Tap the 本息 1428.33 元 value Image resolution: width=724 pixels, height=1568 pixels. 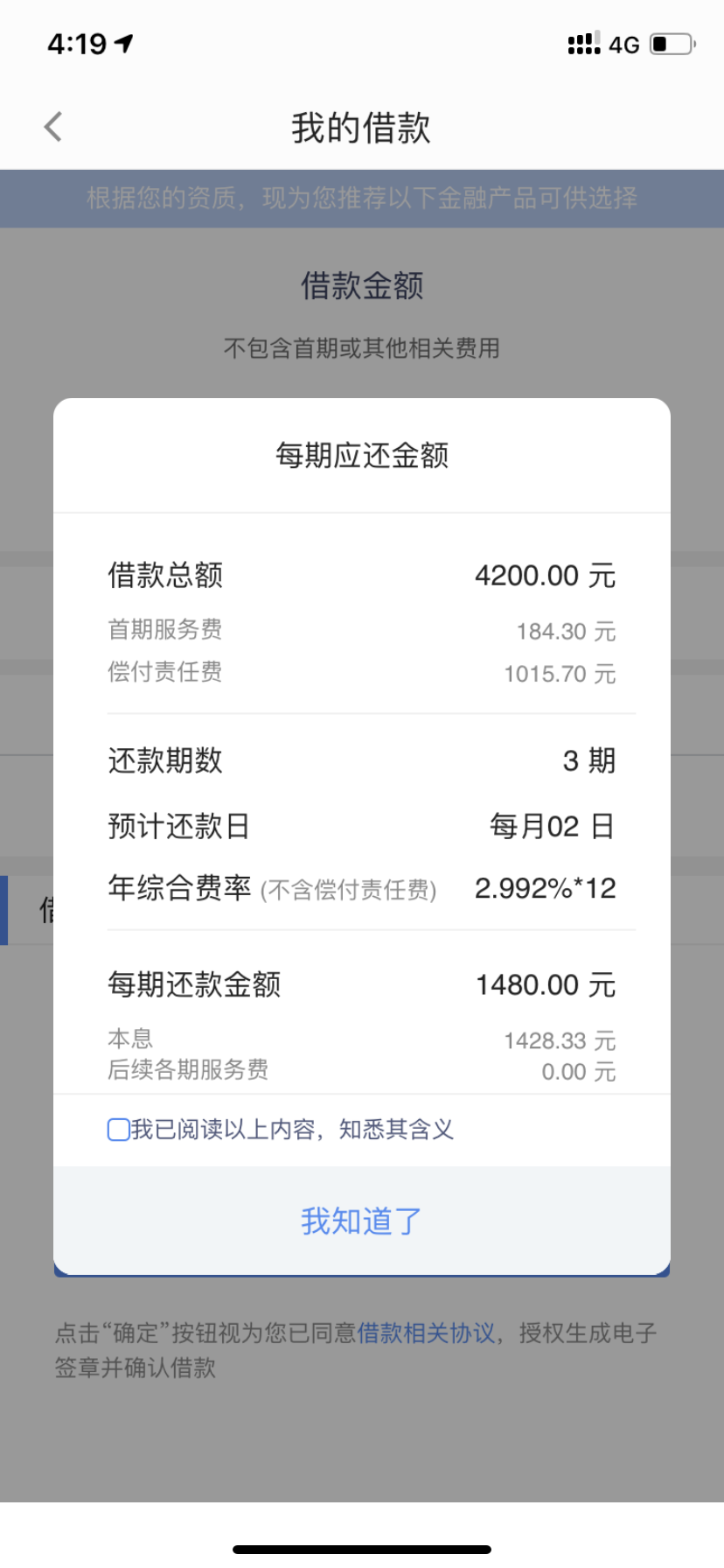(560, 1040)
